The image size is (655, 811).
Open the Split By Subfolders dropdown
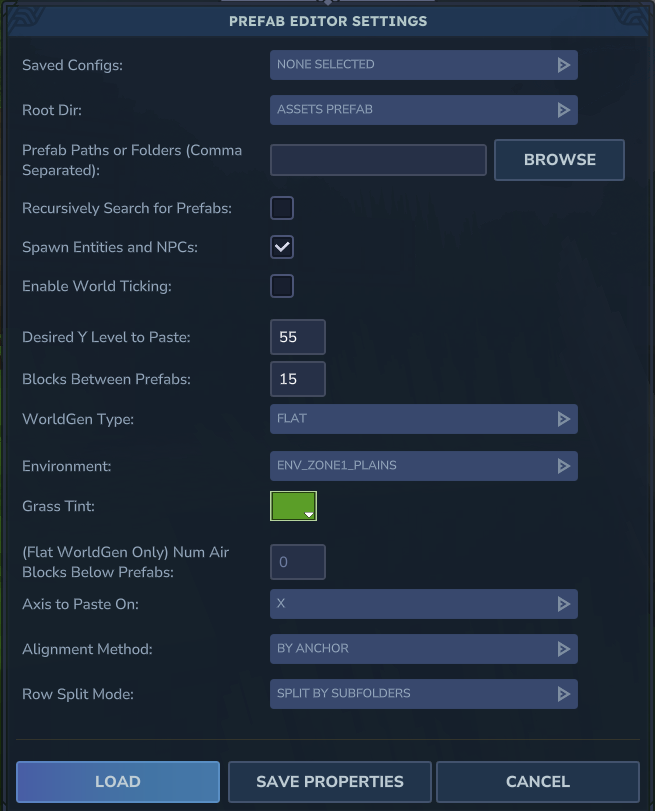tap(412, 694)
